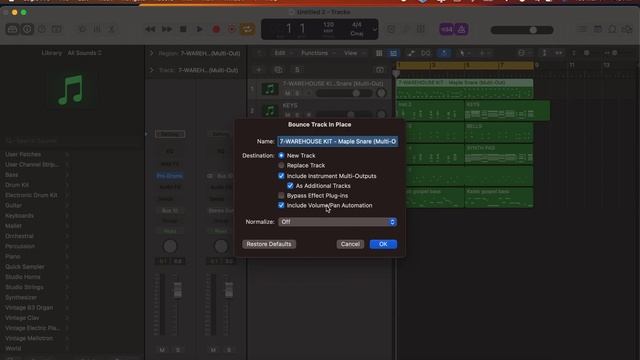This screenshot has width=640, height=360.
Task: Solo the 7-WAREHOUSE KIT track
Action: (297, 93)
